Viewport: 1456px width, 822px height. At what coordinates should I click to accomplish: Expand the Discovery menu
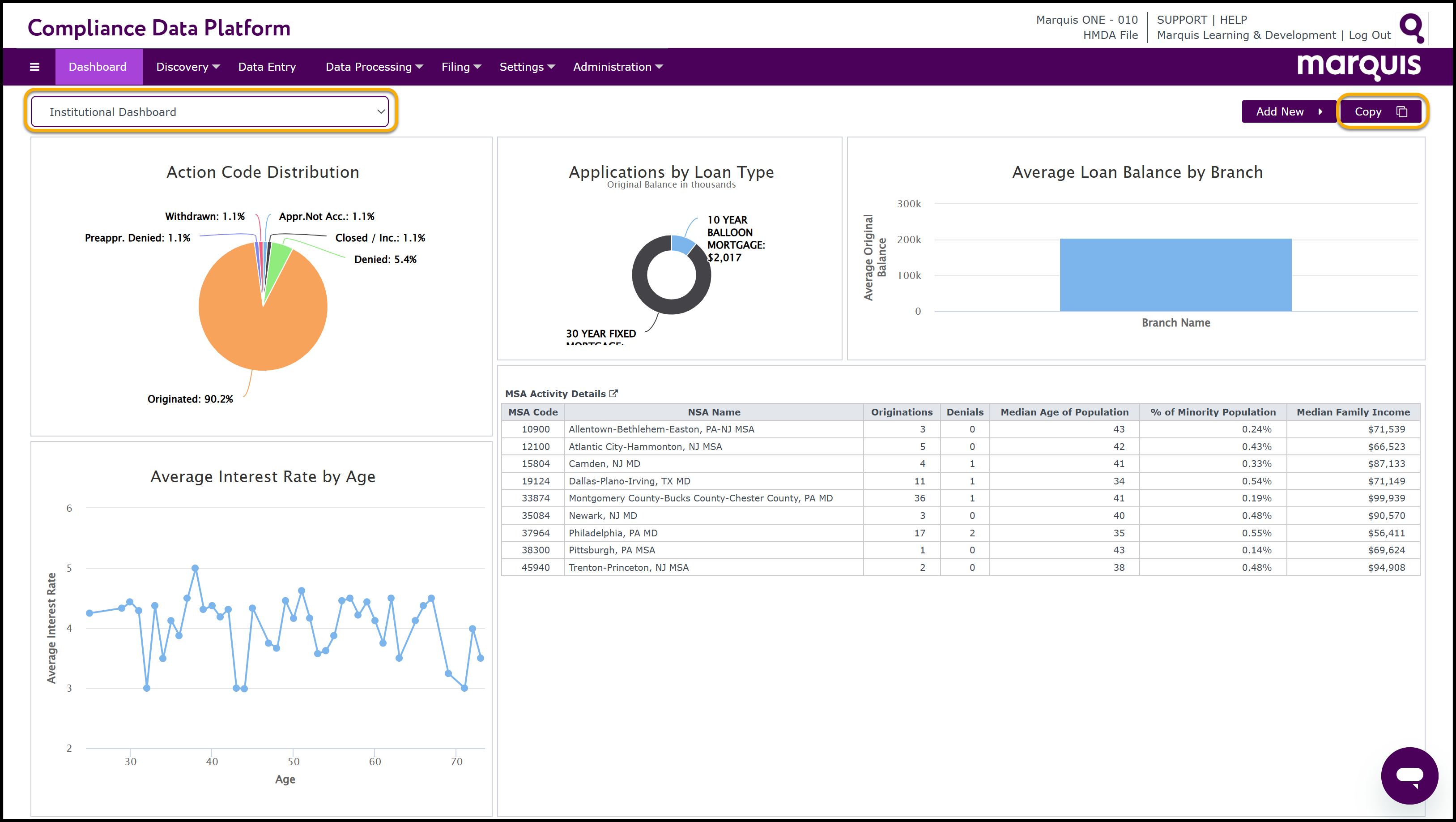point(187,67)
